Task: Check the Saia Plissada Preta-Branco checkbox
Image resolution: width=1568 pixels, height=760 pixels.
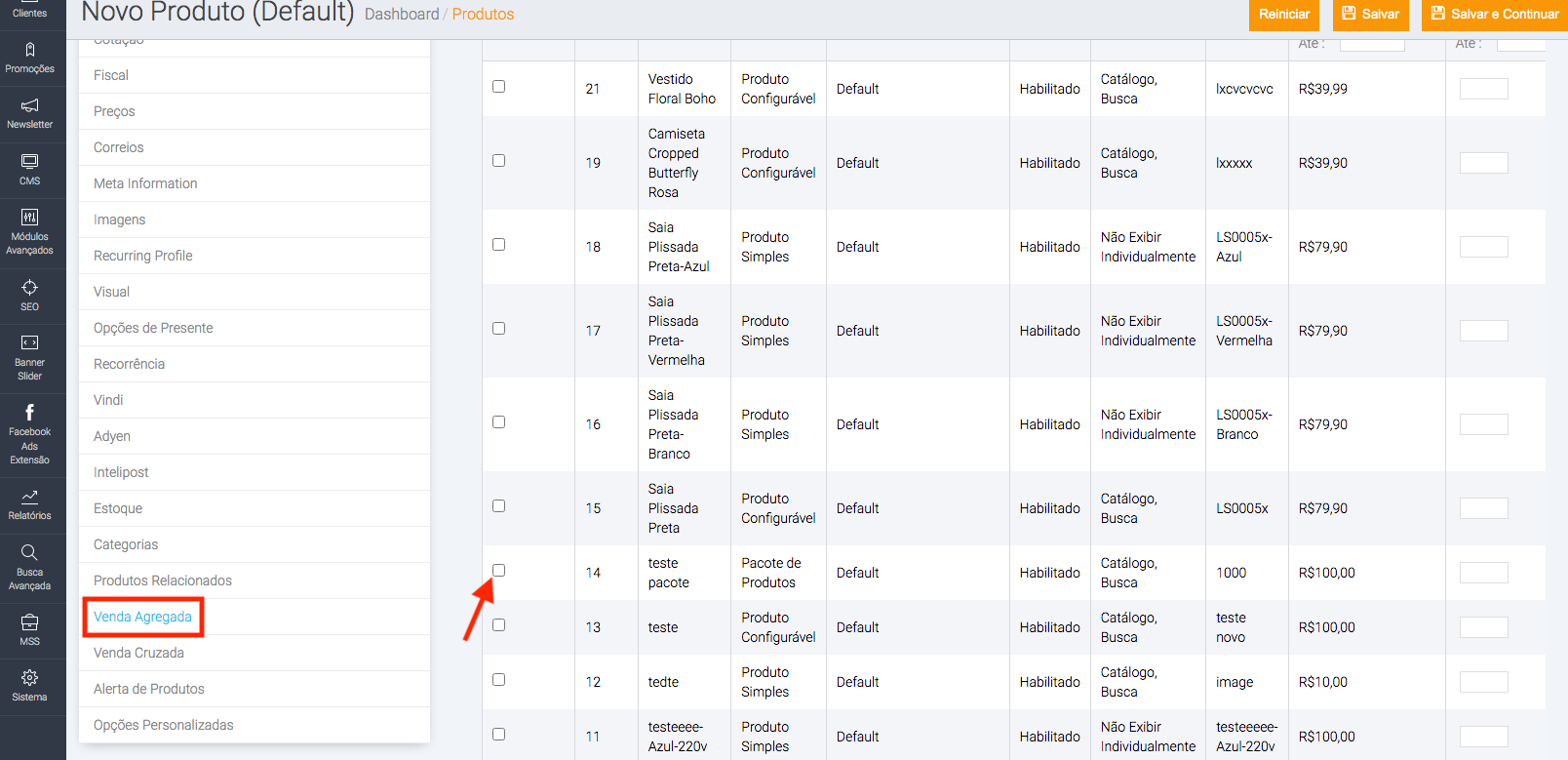Action: click(498, 422)
